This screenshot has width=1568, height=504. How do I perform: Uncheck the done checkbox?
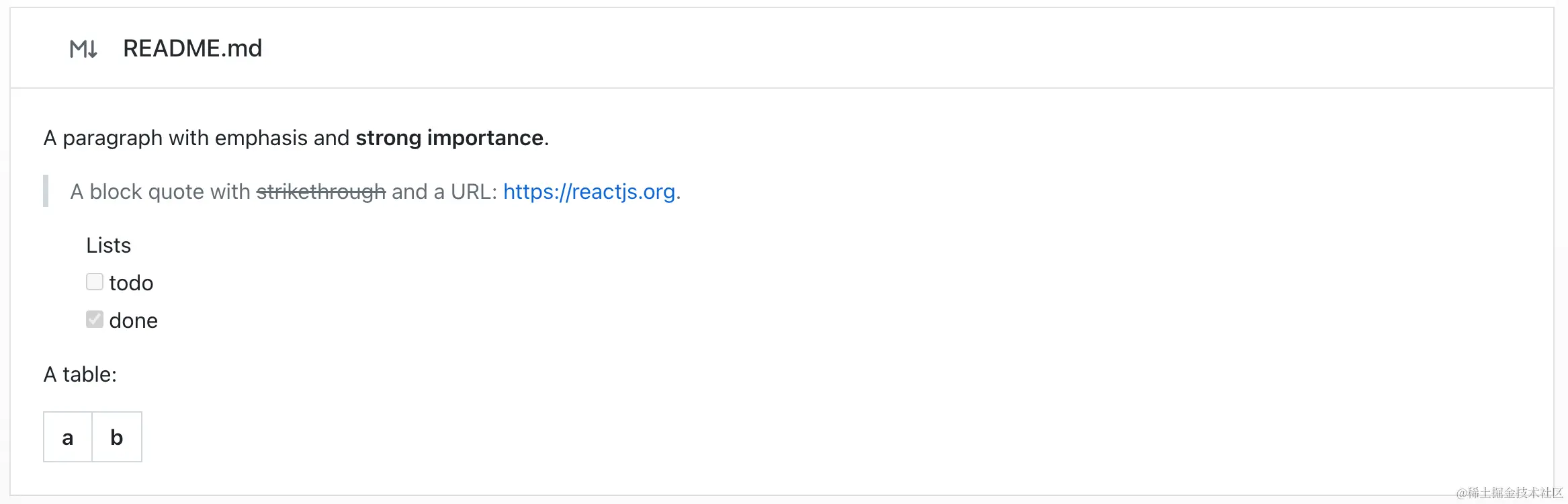pyautogui.click(x=95, y=319)
